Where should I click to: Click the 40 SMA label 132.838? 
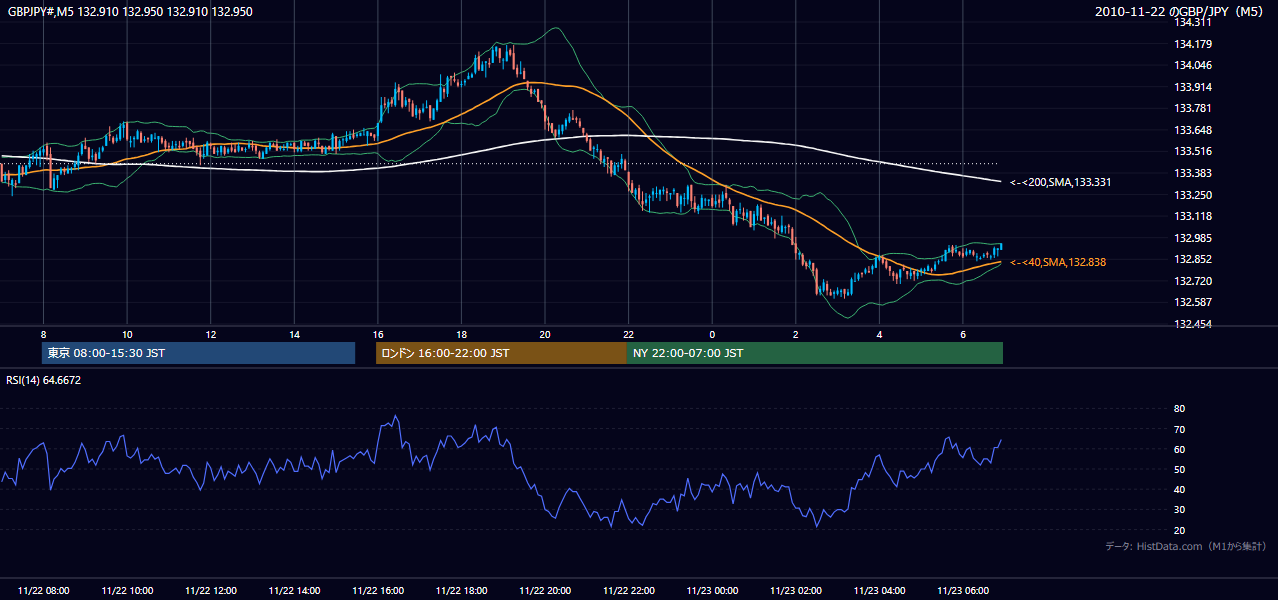coord(1058,262)
